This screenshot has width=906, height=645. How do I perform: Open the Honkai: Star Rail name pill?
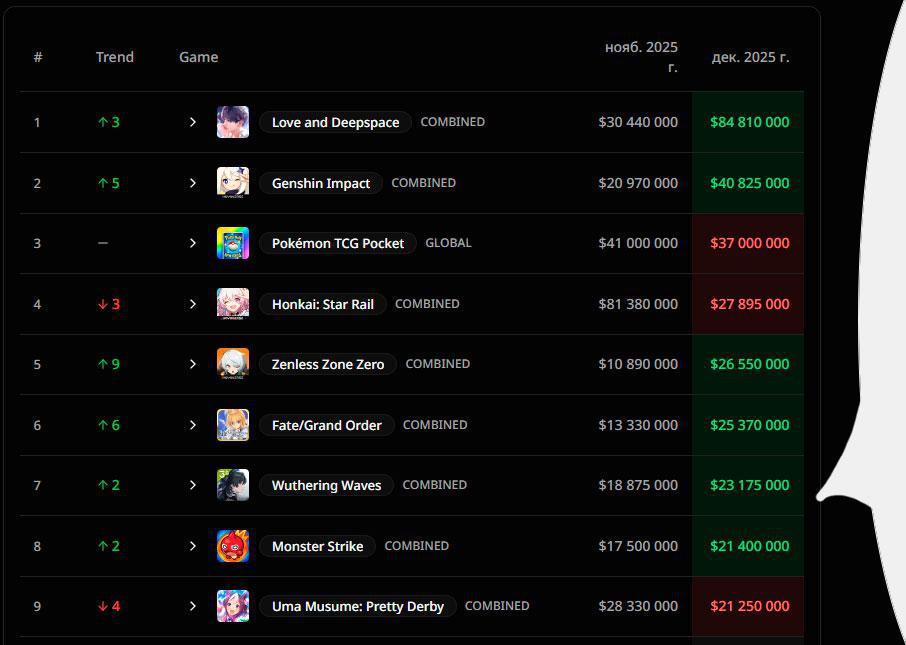tap(322, 304)
